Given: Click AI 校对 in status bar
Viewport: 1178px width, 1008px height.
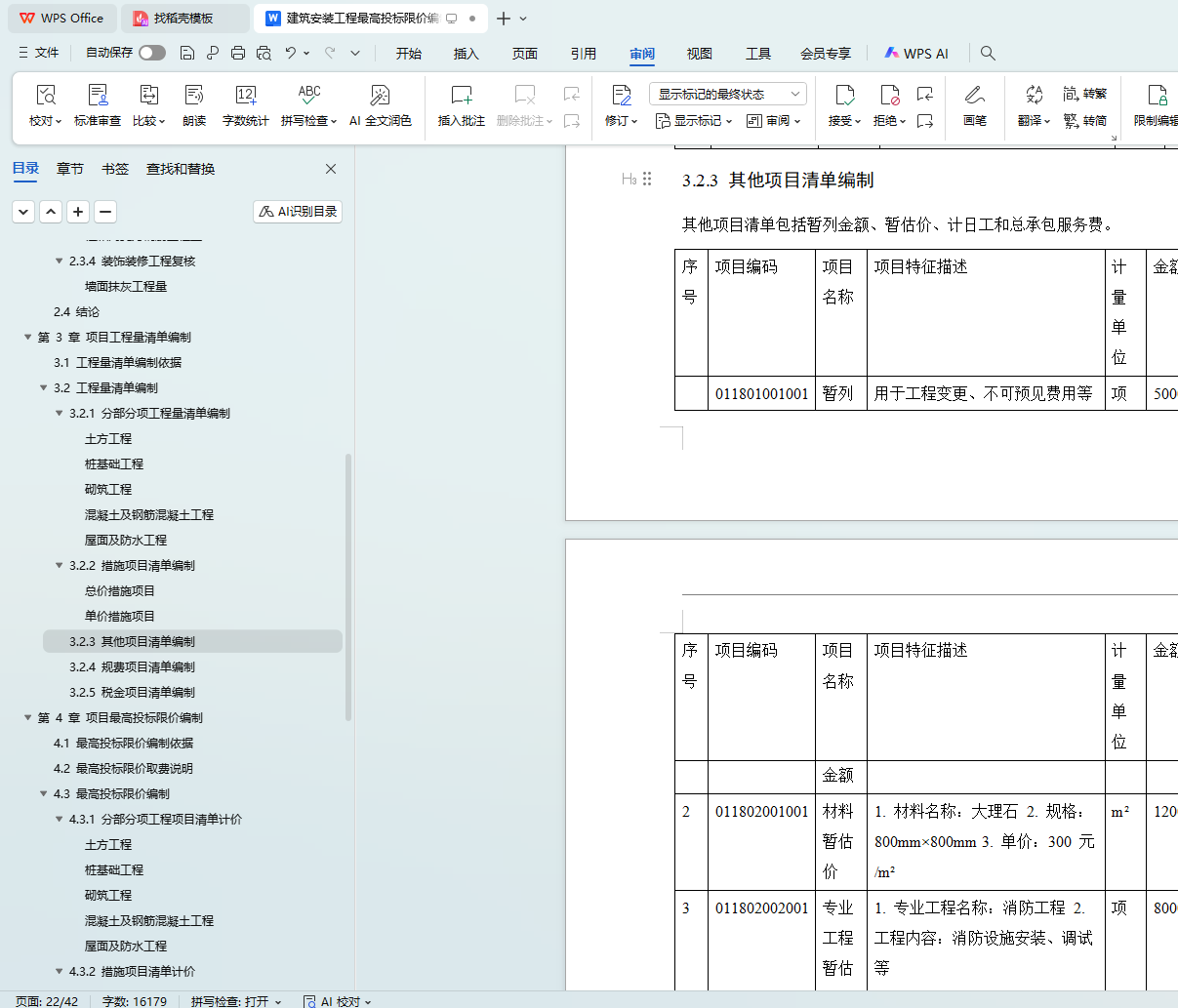Looking at the screenshot, I should coord(338,1001).
